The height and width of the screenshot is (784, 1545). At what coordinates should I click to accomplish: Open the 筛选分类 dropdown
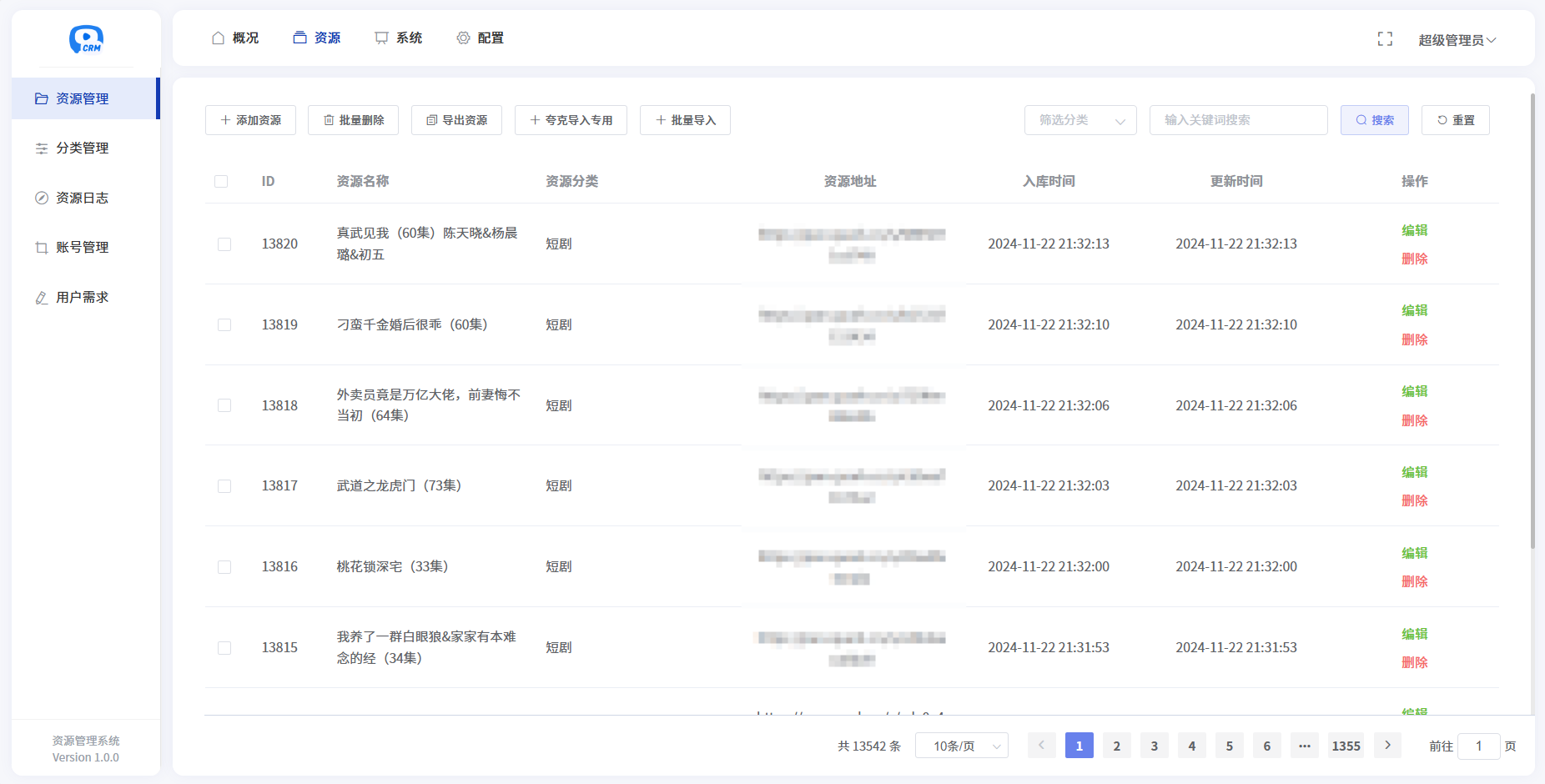point(1080,120)
